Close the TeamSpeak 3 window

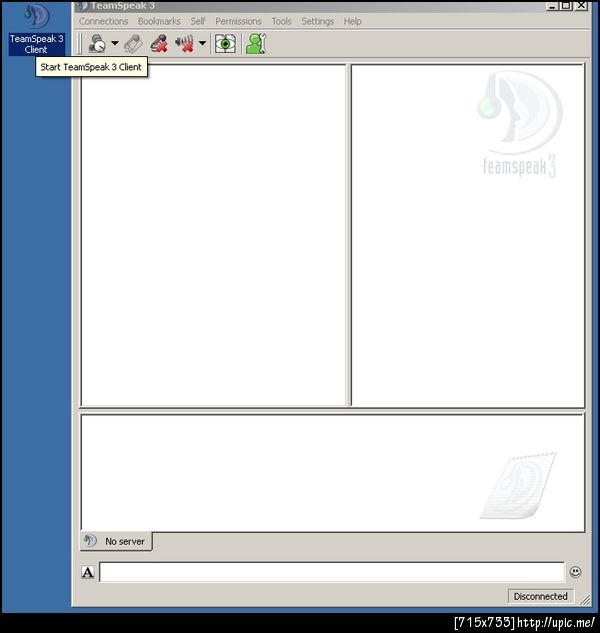tap(581, 6)
